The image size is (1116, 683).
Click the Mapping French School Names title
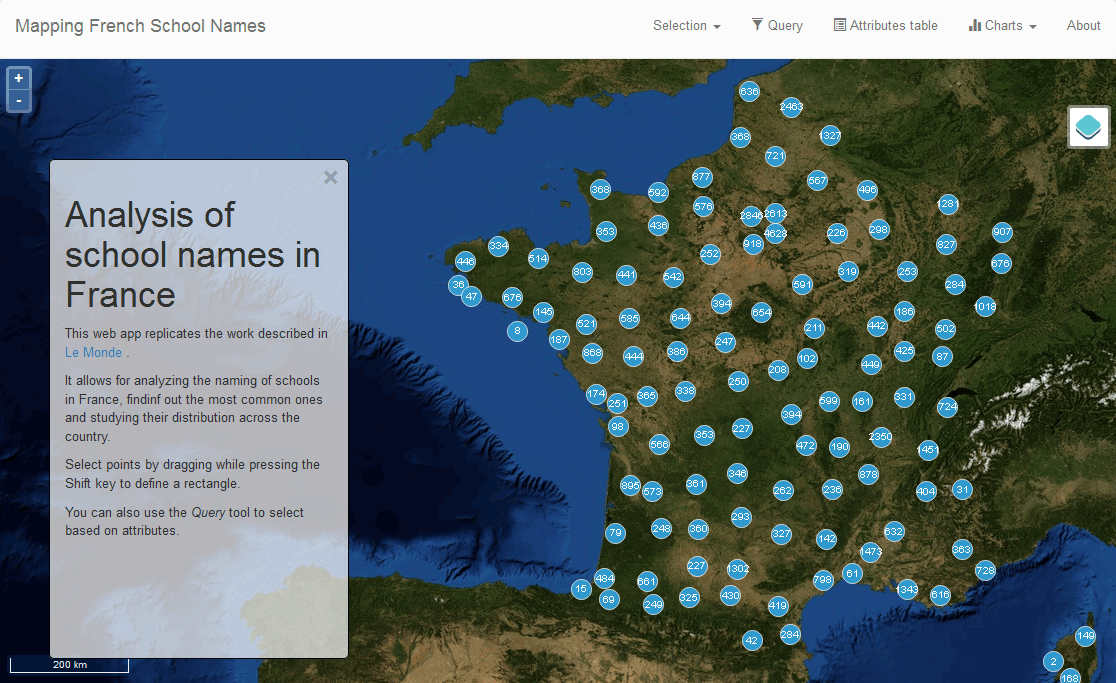coord(140,26)
